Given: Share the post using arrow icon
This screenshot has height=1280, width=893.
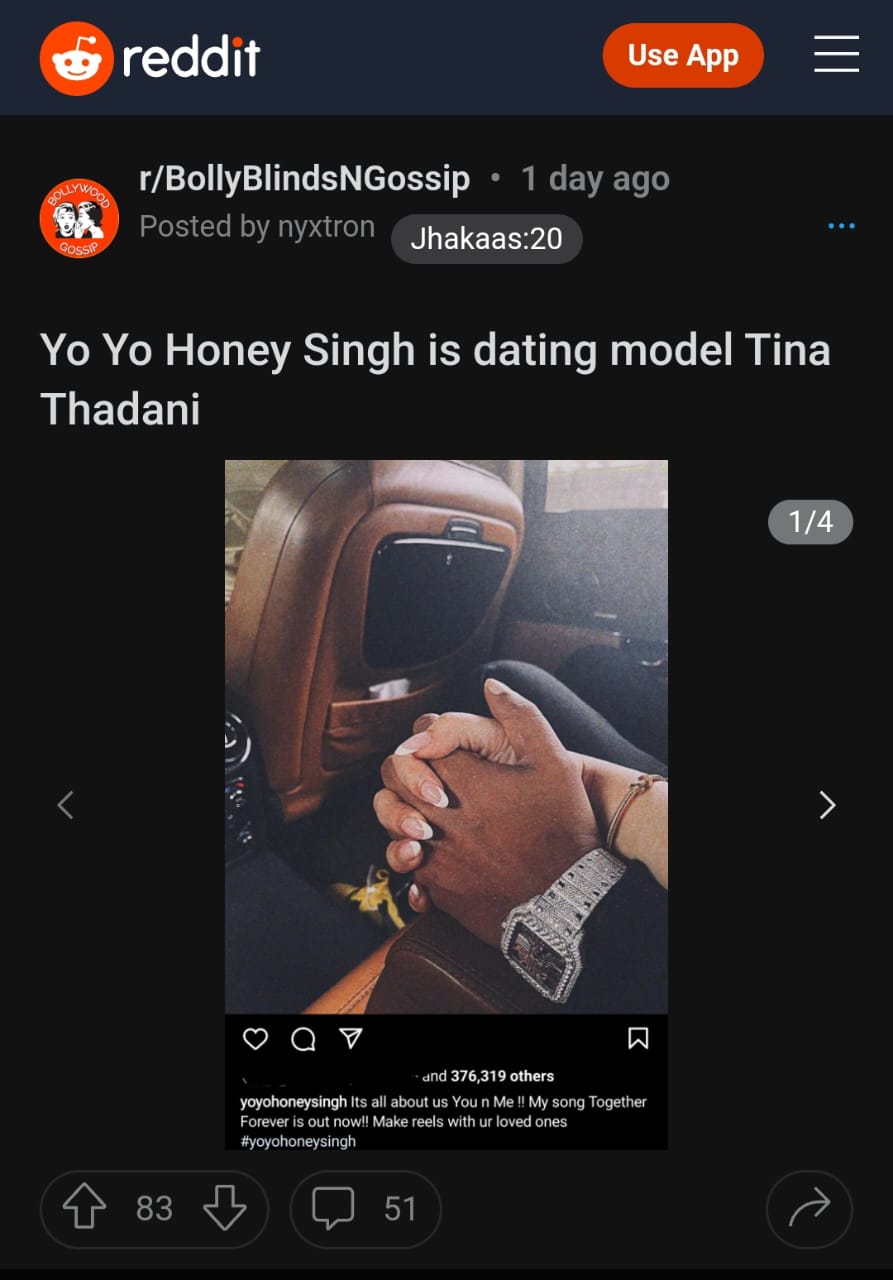Looking at the screenshot, I should point(809,1209).
